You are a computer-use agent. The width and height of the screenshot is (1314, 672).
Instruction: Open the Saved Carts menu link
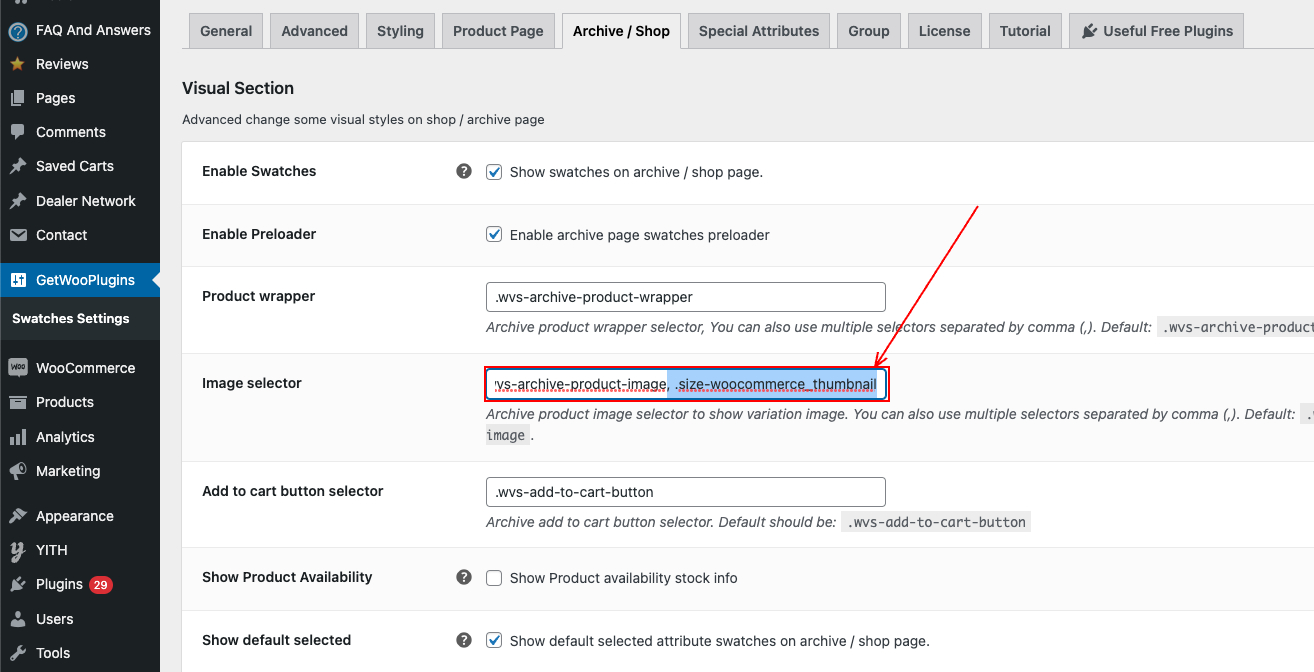pyautogui.click(x=75, y=166)
